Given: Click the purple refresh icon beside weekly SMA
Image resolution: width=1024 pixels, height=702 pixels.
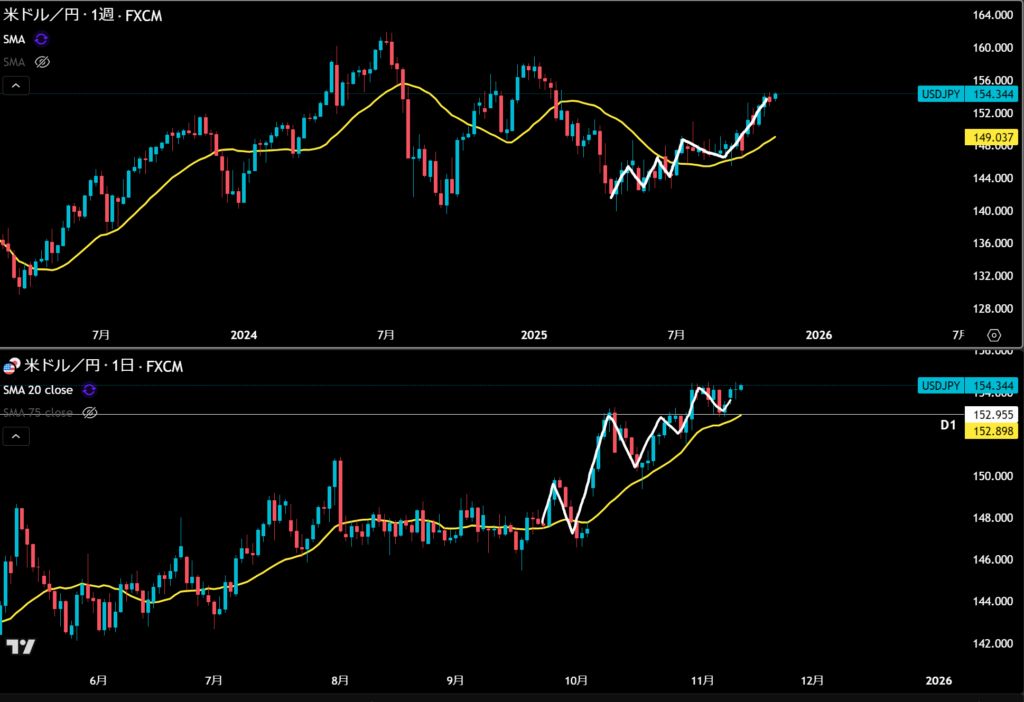Looking at the screenshot, I should pos(41,39).
